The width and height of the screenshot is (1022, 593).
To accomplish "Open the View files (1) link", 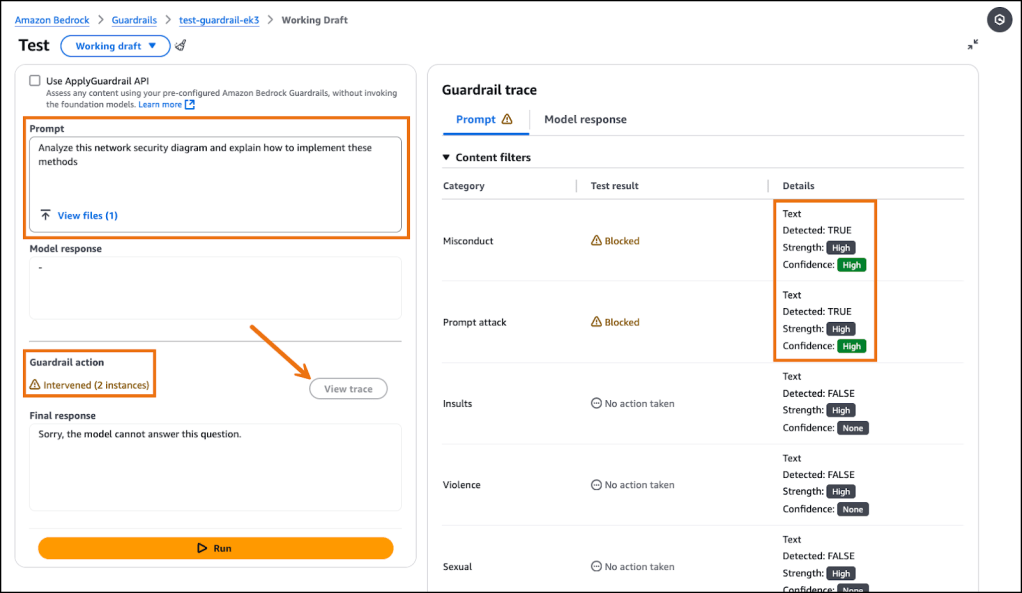I will (87, 215).
